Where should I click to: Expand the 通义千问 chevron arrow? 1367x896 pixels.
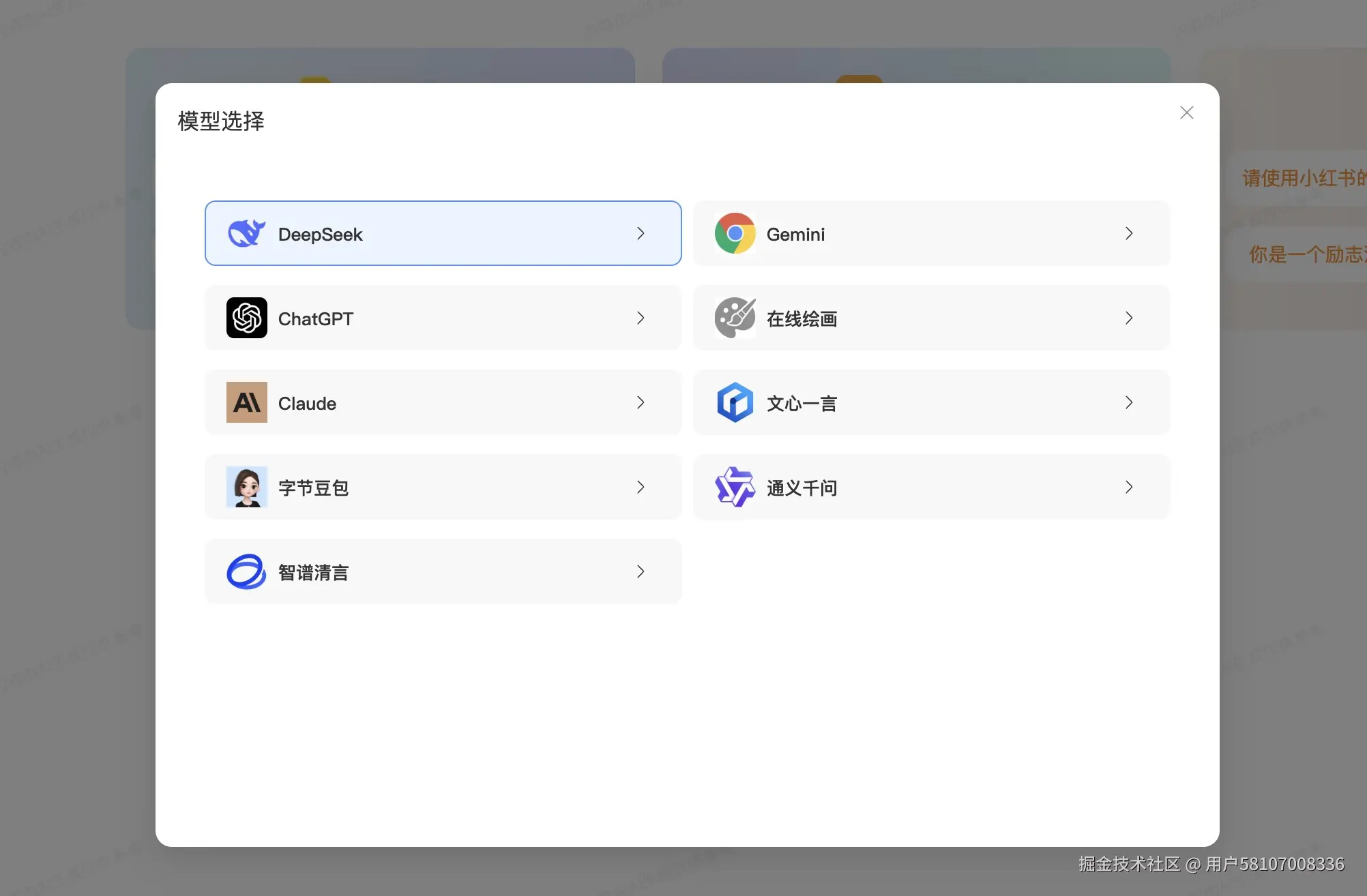1129,487
